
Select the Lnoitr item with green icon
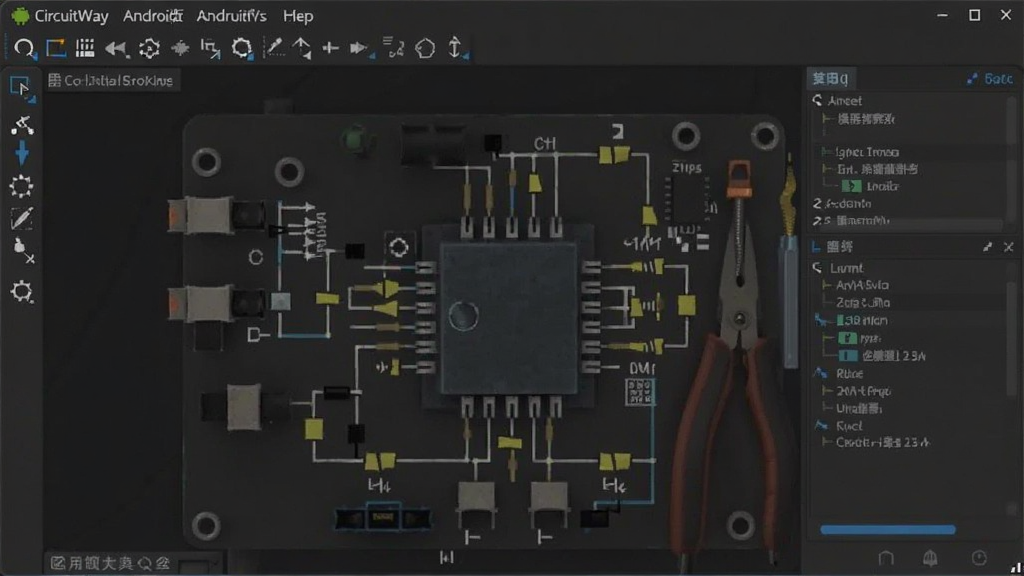(x=871, y=186)
